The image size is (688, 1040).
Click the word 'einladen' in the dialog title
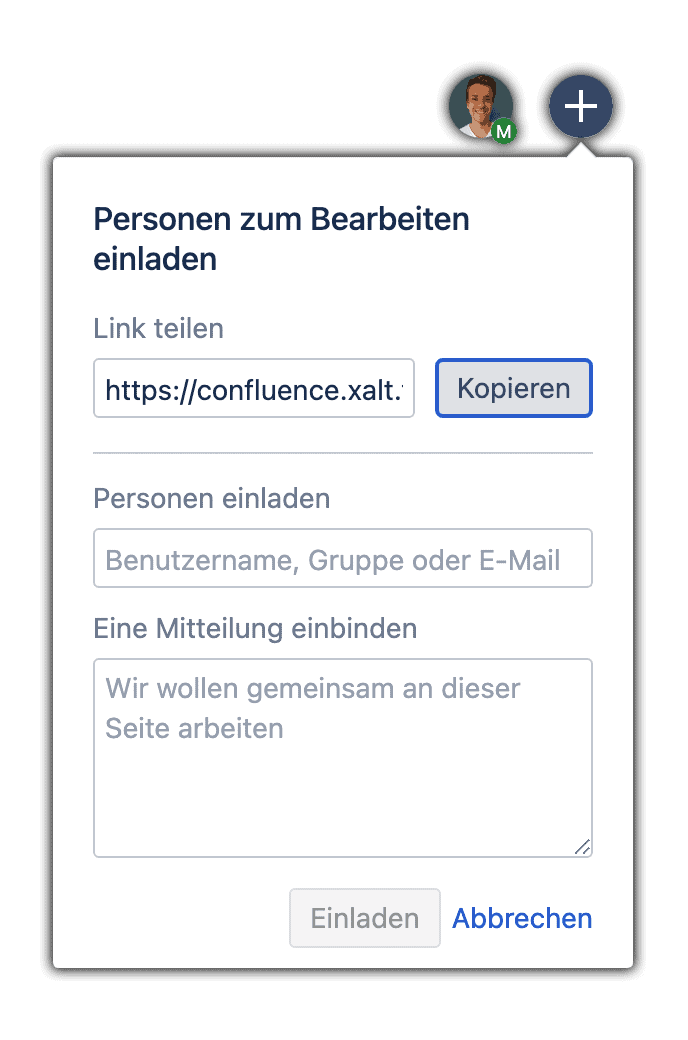[x=155, y=259]
